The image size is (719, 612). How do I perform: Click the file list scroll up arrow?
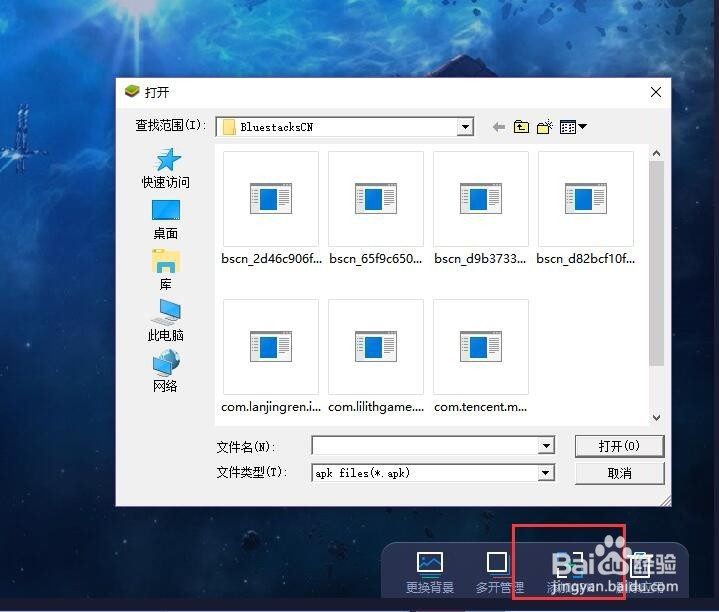(657, 153)
